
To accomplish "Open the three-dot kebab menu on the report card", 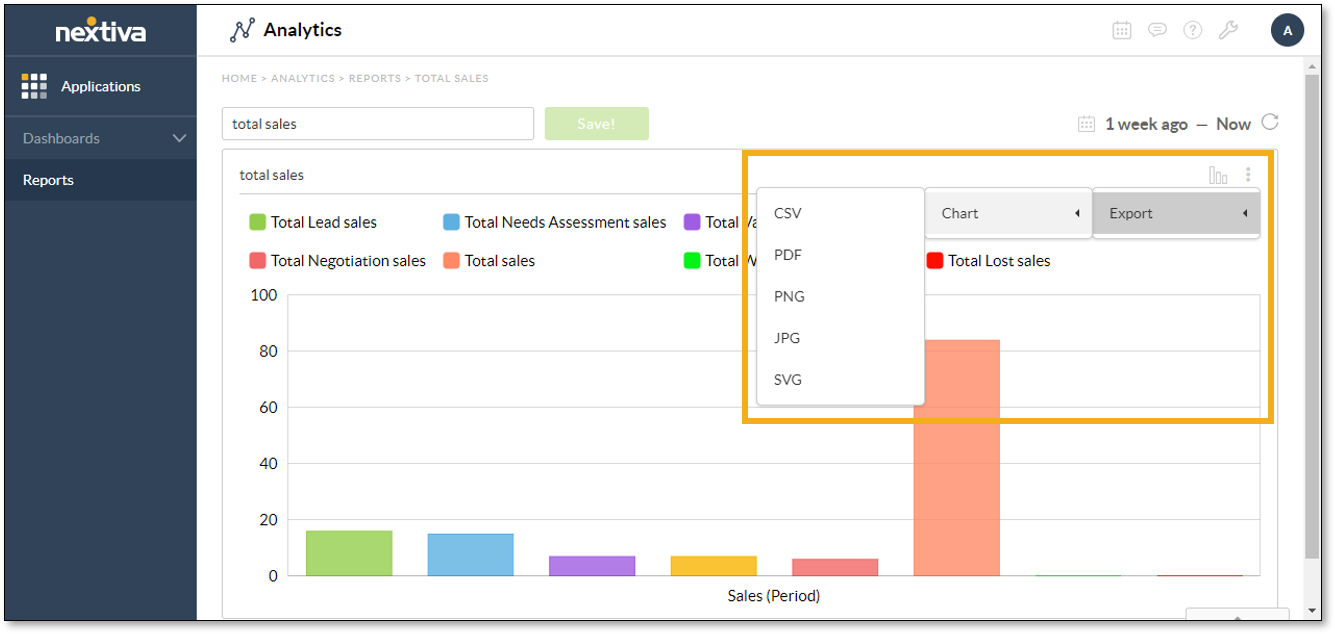I will tap(1247, 173).
